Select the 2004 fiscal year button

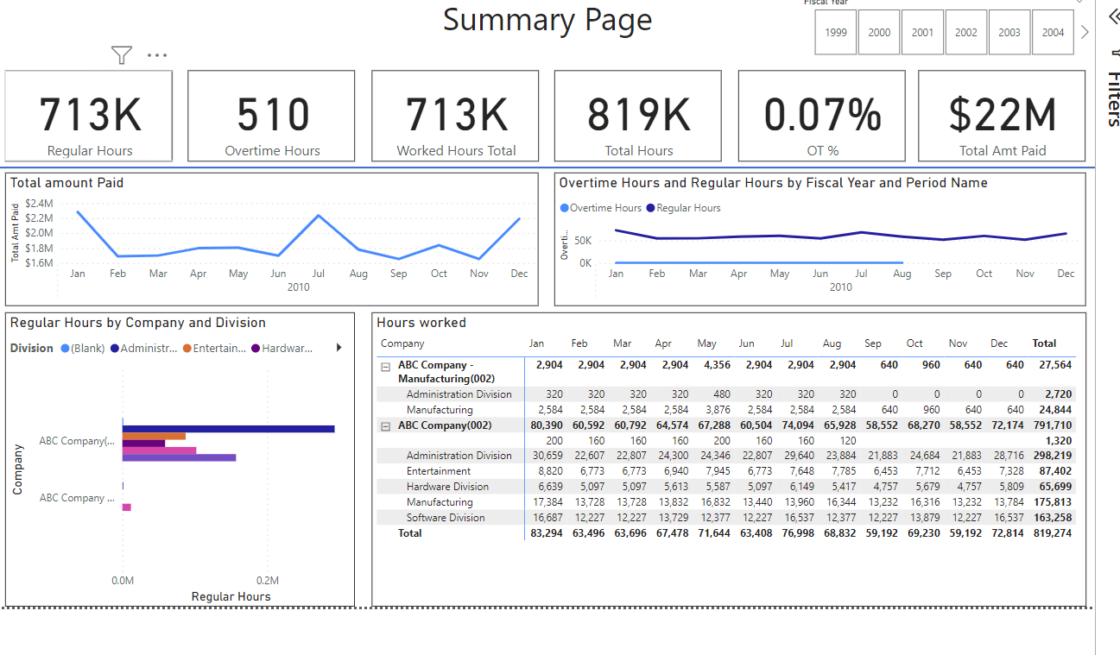(x=1052, y=32)
